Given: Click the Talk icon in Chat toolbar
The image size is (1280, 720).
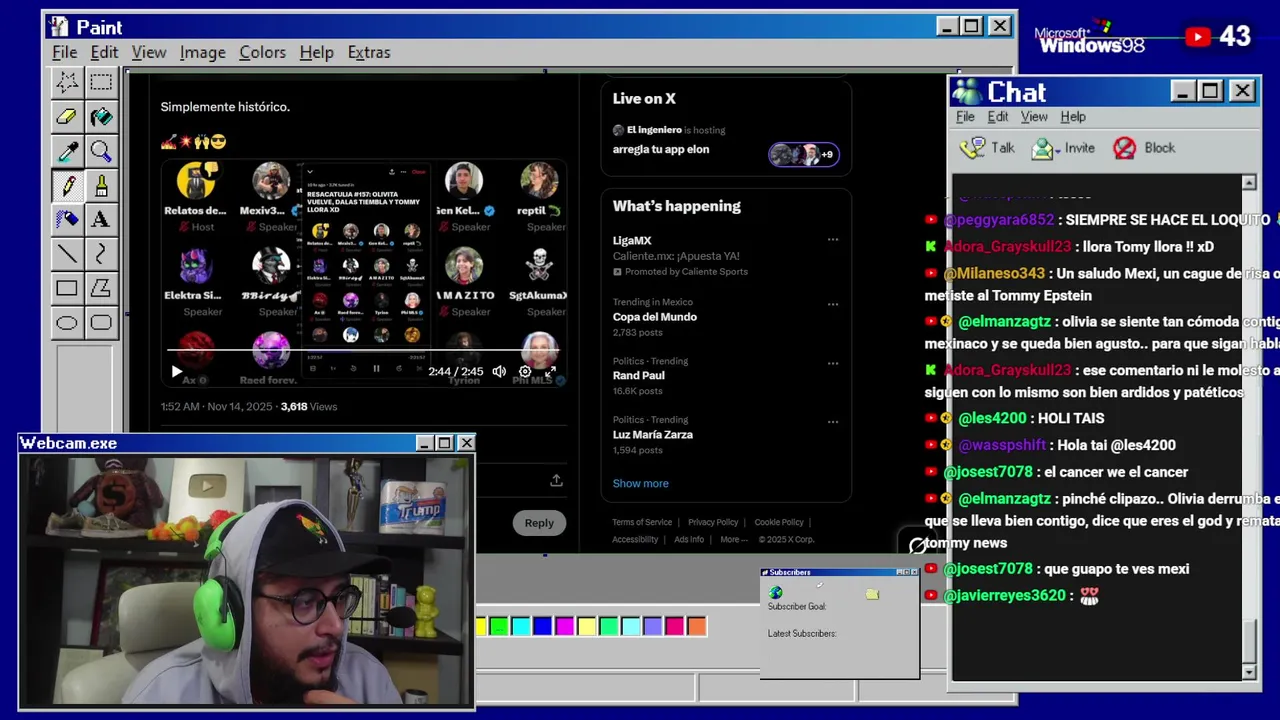Looking at the screenshot, I should [x=972, y=148].
